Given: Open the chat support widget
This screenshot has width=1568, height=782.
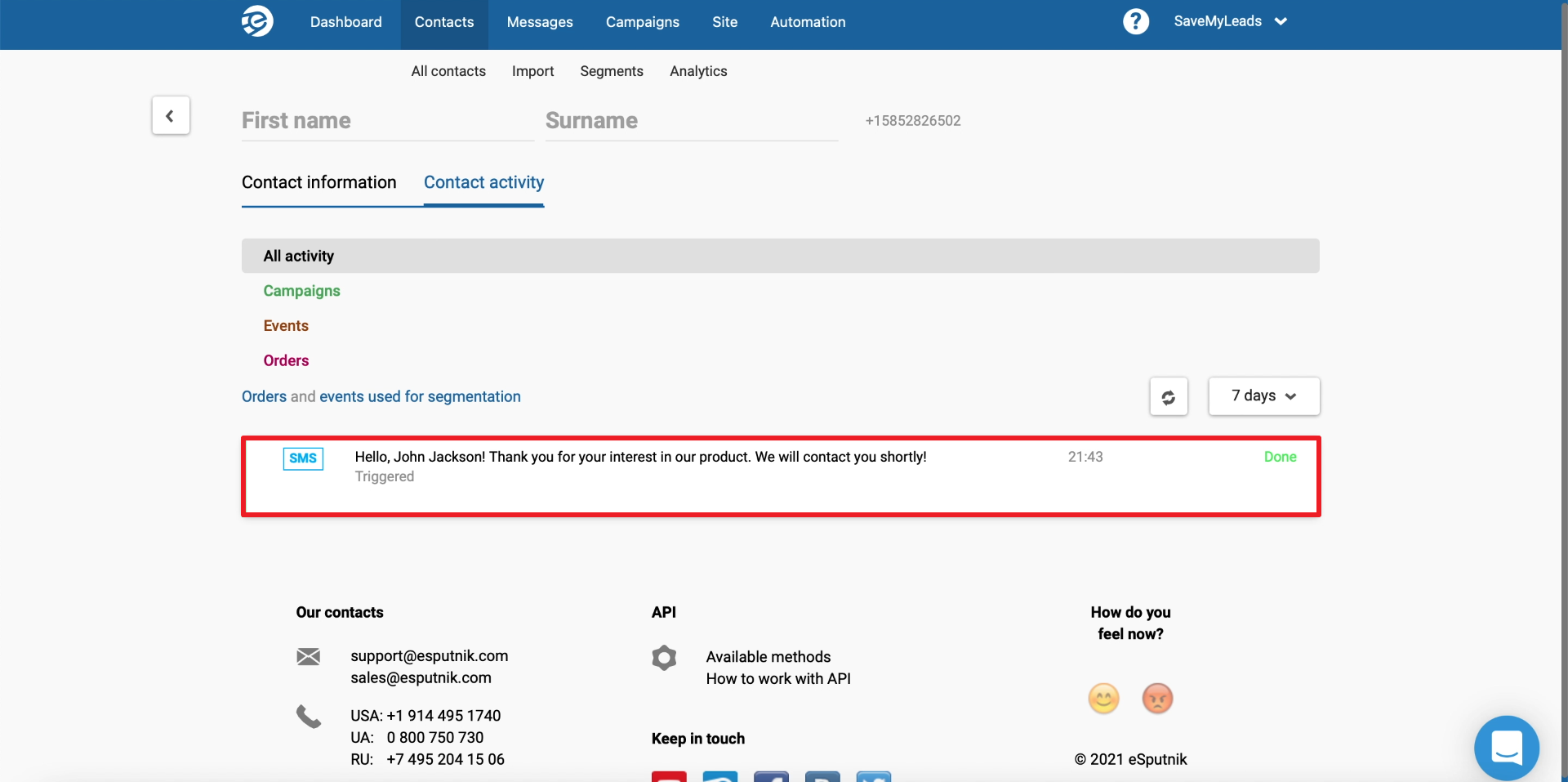Looking at the screenshot, I should [x=1507, y=748].
